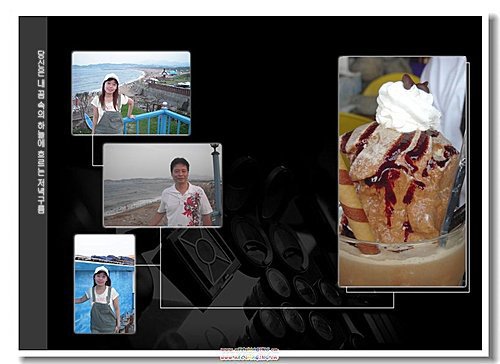Open the ice cream dessert photo
The image size is (500, 364).
402,172
